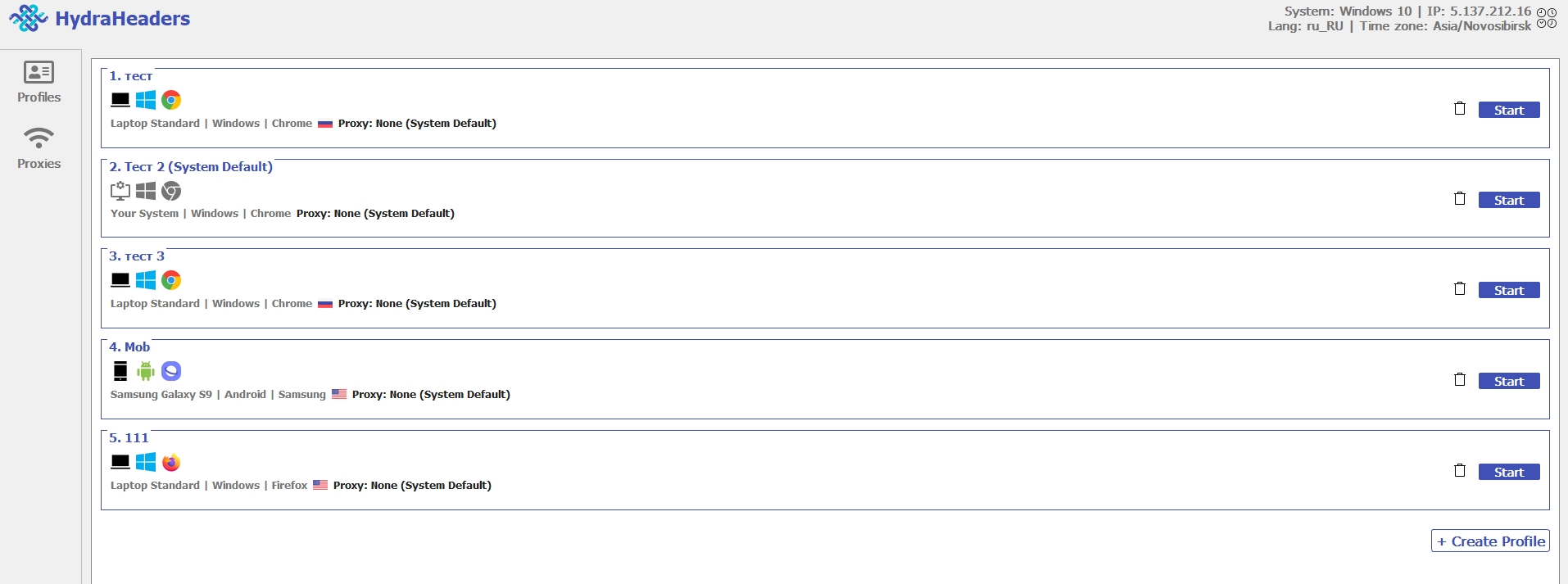Create a new profile
Screen dimensions: 1568x584
1490,541
